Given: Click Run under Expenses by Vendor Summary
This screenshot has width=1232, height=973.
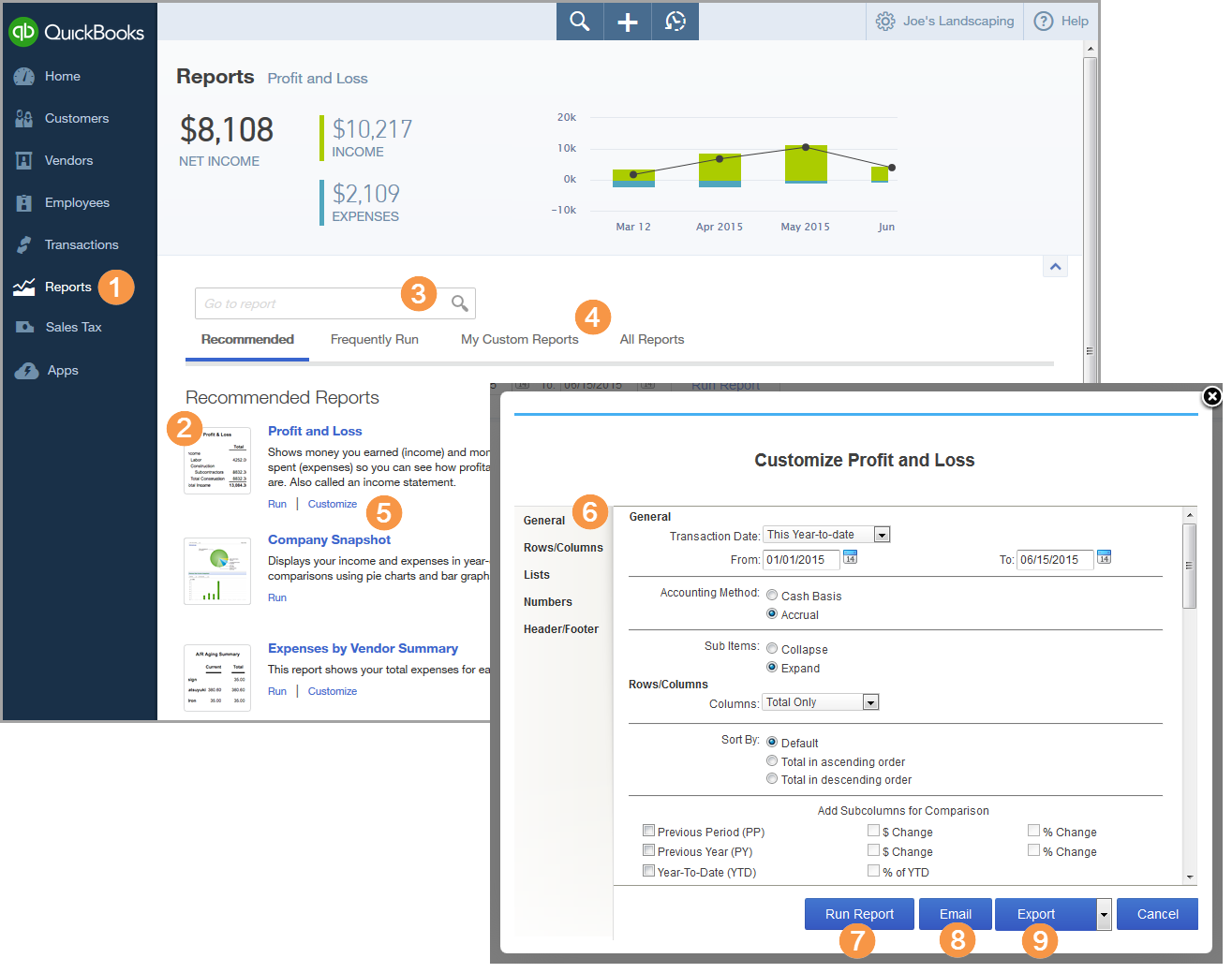Looking at the screenshot, I should tap(277, 691).
